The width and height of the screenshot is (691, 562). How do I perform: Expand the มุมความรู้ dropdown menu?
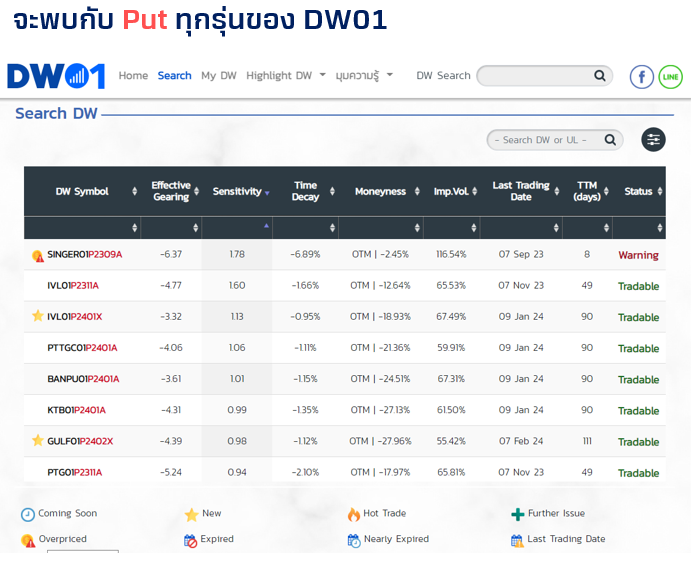(x=364, y=75)
